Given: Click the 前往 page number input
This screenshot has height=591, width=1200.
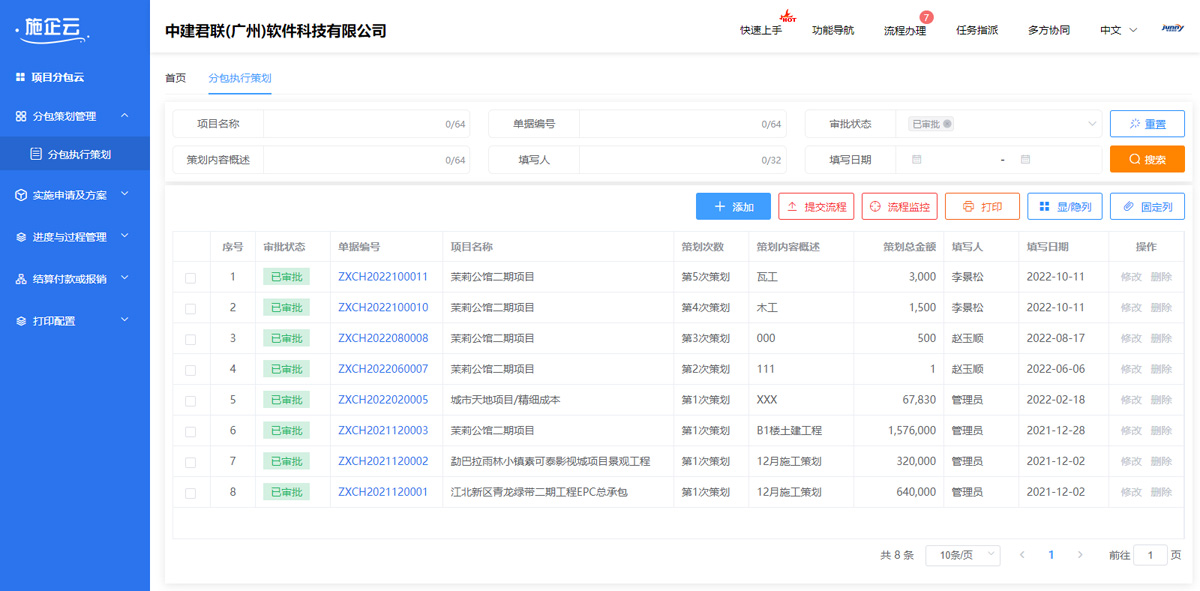Looking at the screenshot, I should tap(1150, 555).
